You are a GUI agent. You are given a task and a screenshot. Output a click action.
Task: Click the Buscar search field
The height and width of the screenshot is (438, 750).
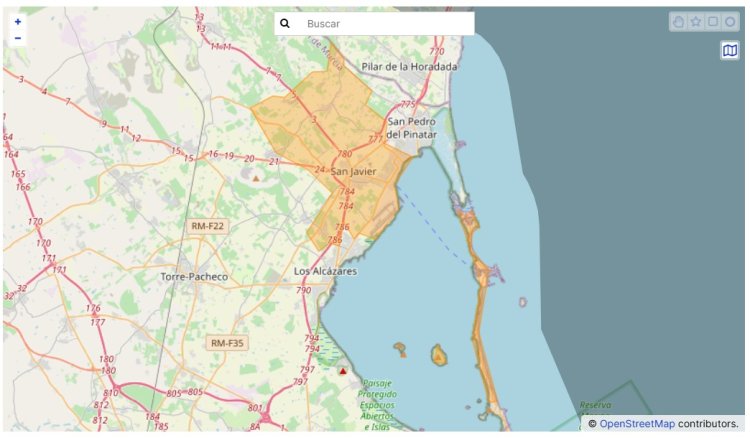coord(385,23)
